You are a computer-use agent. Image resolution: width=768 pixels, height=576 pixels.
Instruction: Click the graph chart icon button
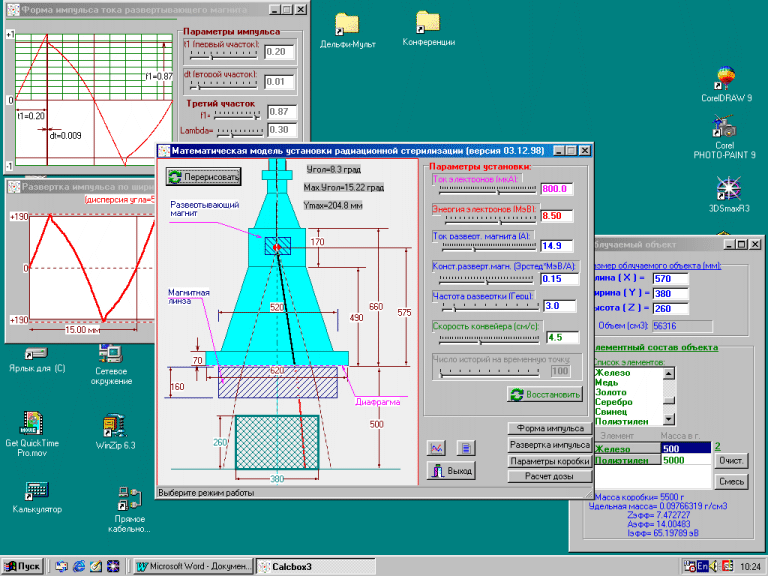(437, 448)
